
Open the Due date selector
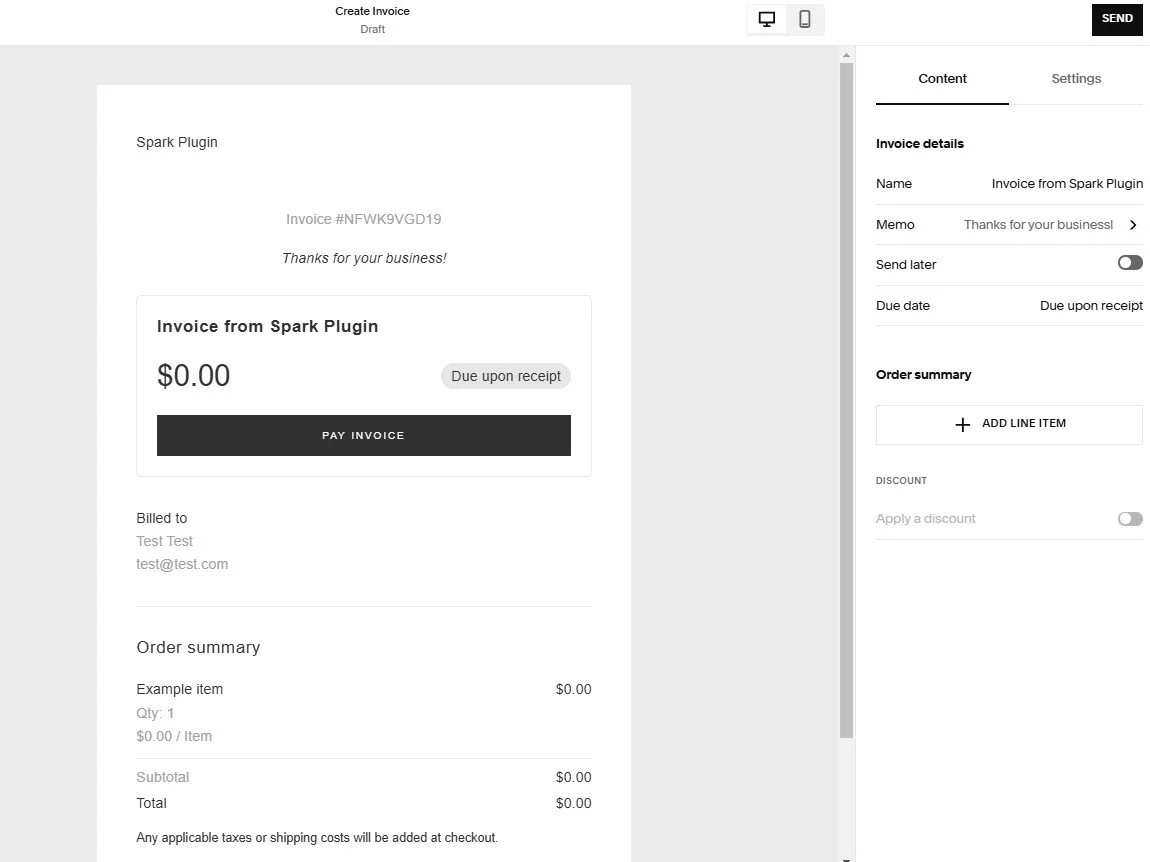click(1009, 305)
